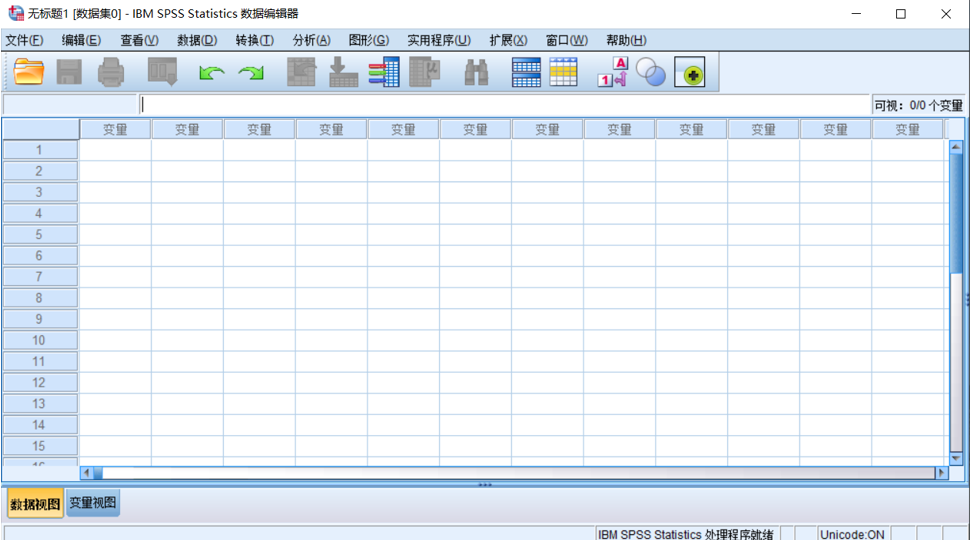Select row header 1
The width and height of the screenshot is (972, 540).
pyautogui.click(x=40, y=150)
